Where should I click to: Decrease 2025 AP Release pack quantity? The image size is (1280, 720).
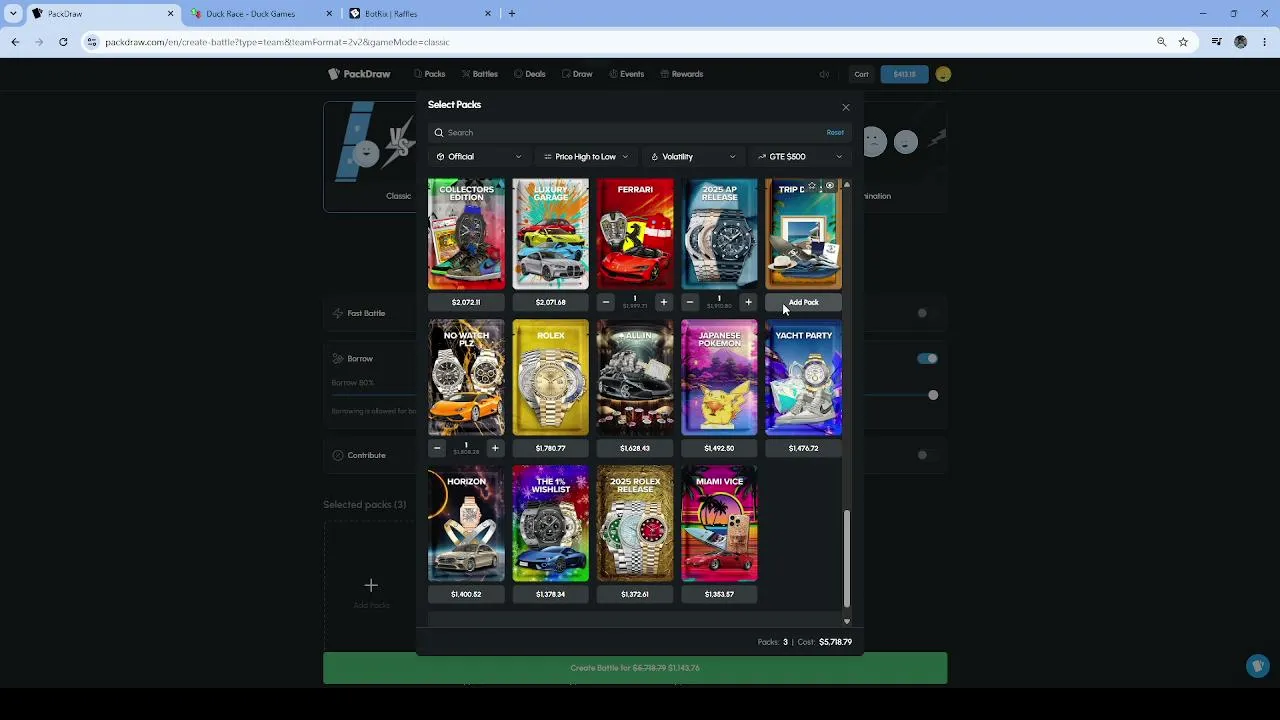click(690, 302)
